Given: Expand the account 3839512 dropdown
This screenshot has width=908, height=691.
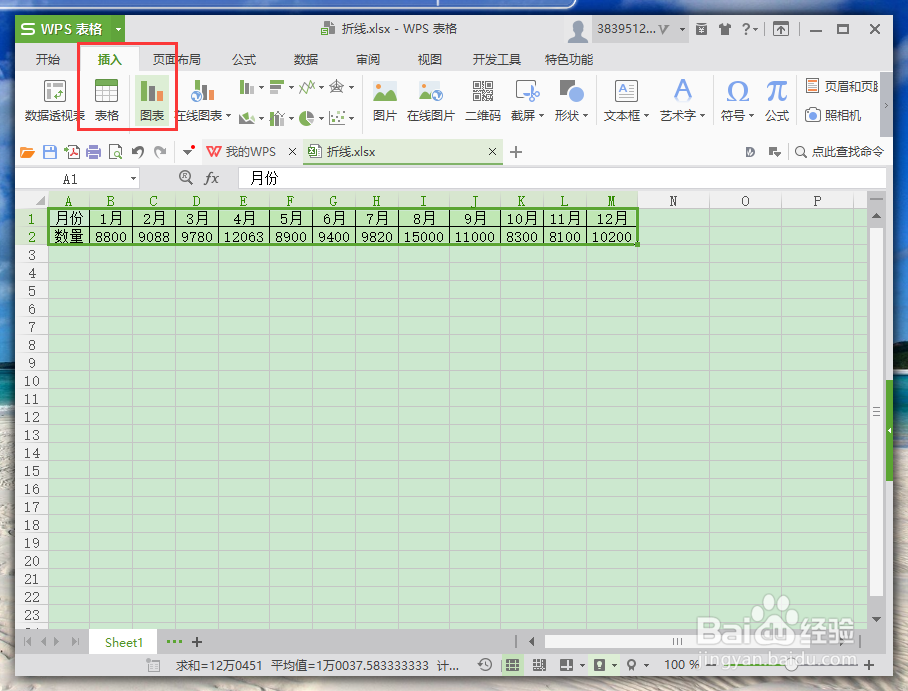Looking at the screenshot, I should pos(682,29).
